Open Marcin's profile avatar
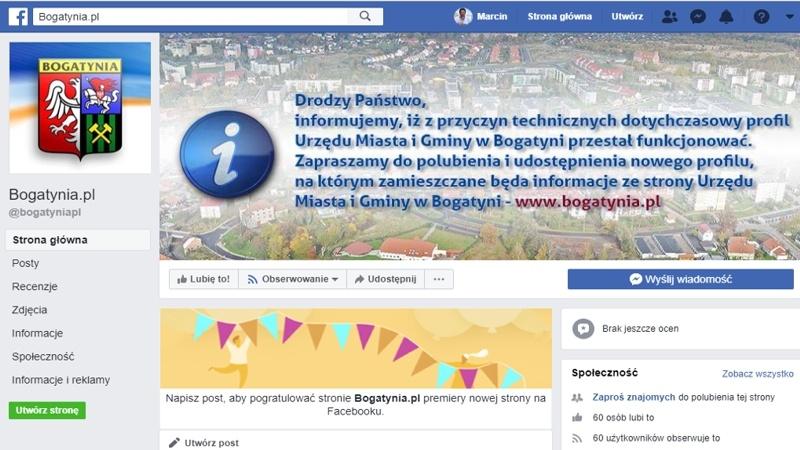 [463, 16]
